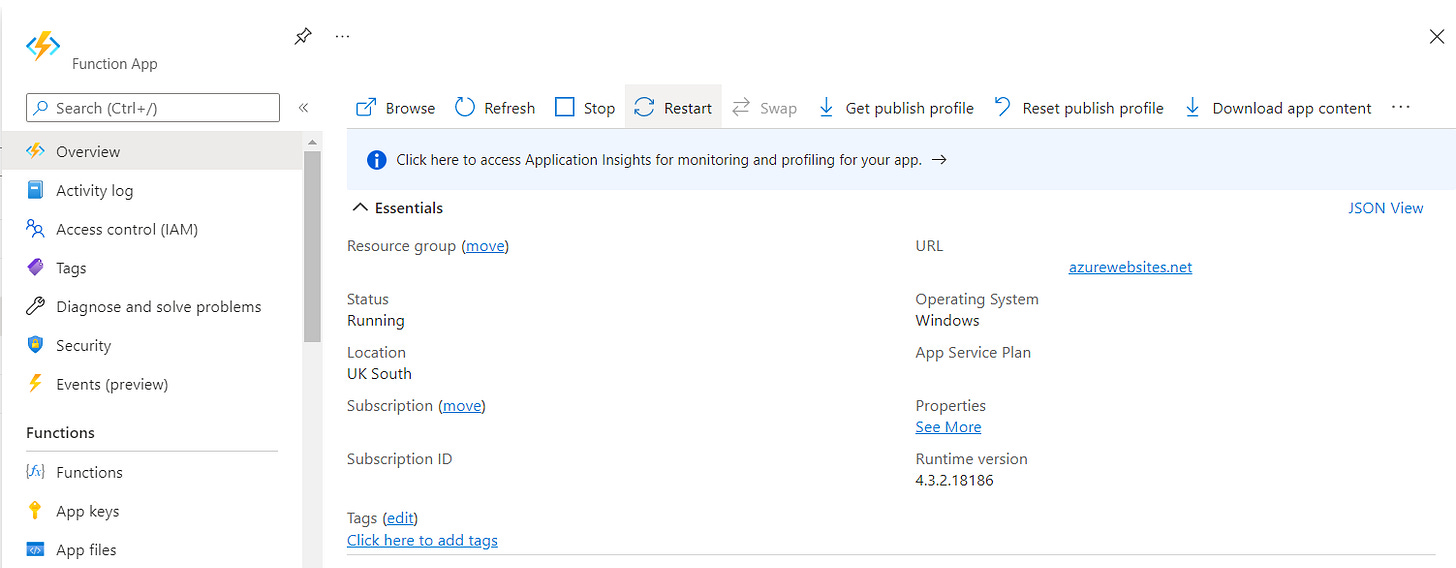Viewport: 1456px width, 568px height.
Task: Click the App Service Plan label
Action: pos(973,353)
